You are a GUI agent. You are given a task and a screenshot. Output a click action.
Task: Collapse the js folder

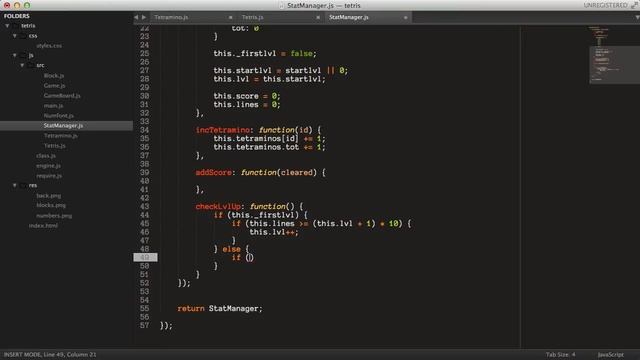click(x=15, y=55)
